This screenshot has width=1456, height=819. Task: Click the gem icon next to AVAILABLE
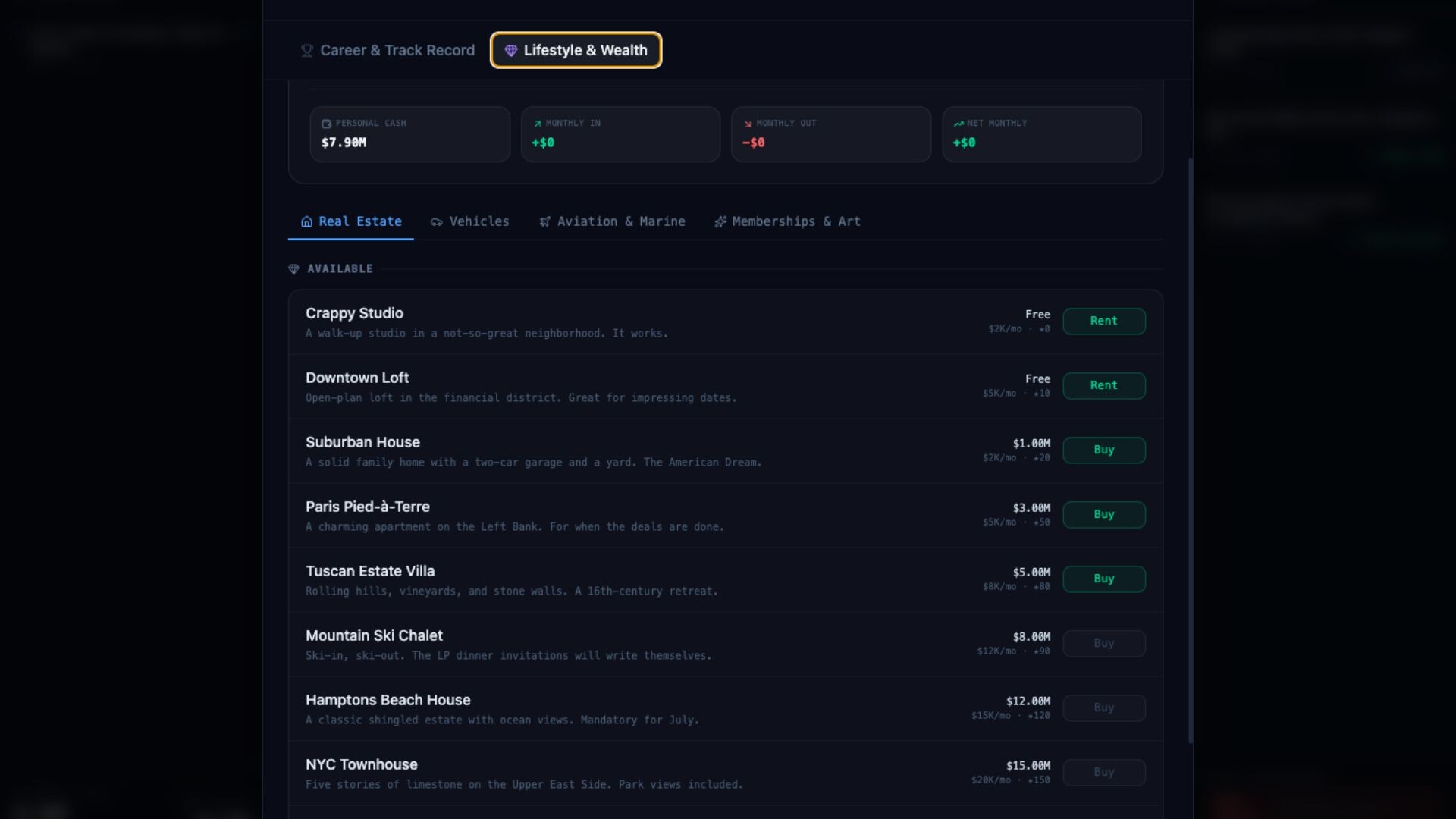(294, 269)
